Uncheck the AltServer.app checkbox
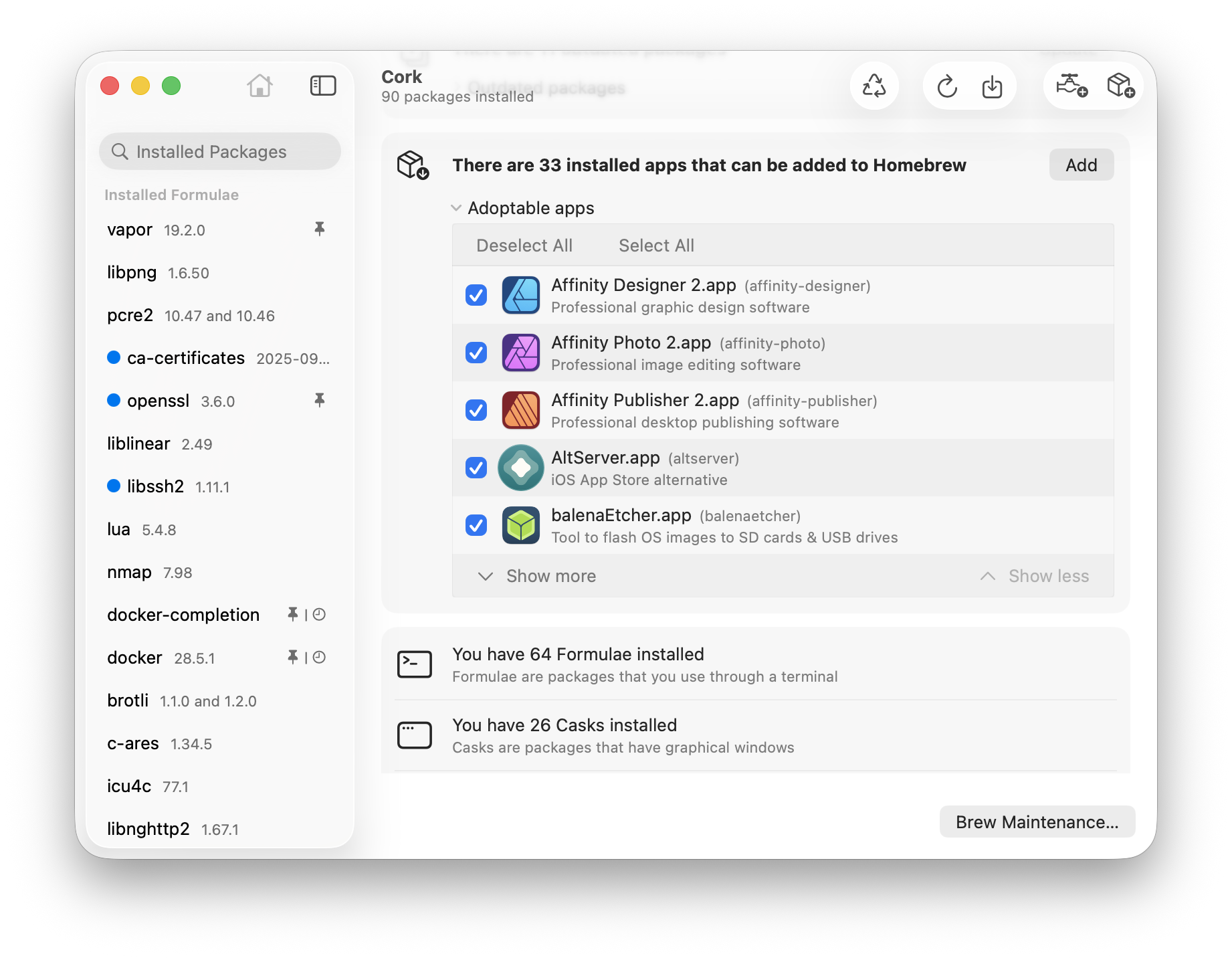This screenshot has height=958, width=1232. pyautogui.click(x=476, y=468)
